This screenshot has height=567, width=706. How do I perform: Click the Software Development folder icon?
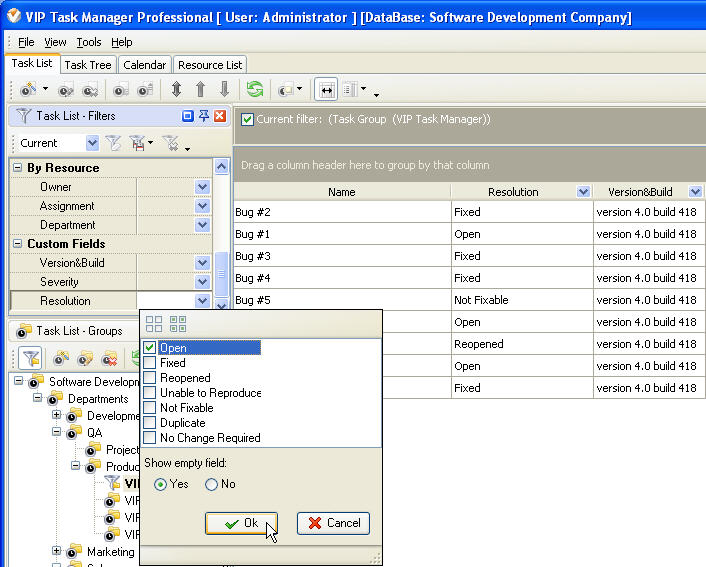[36, 381]
